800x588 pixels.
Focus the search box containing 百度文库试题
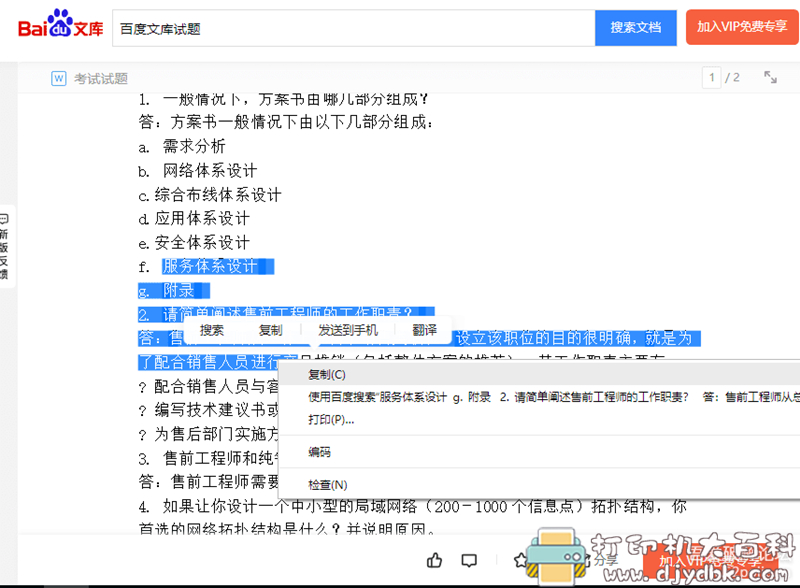tap(354, 29)
